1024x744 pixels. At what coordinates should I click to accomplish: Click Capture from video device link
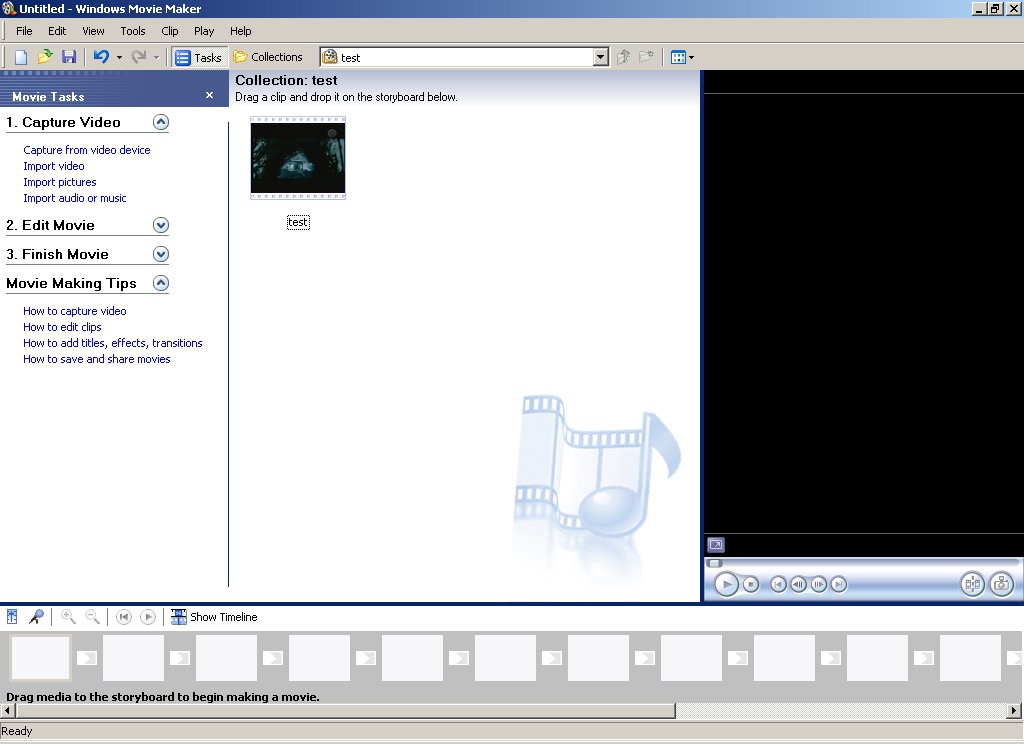87,150
